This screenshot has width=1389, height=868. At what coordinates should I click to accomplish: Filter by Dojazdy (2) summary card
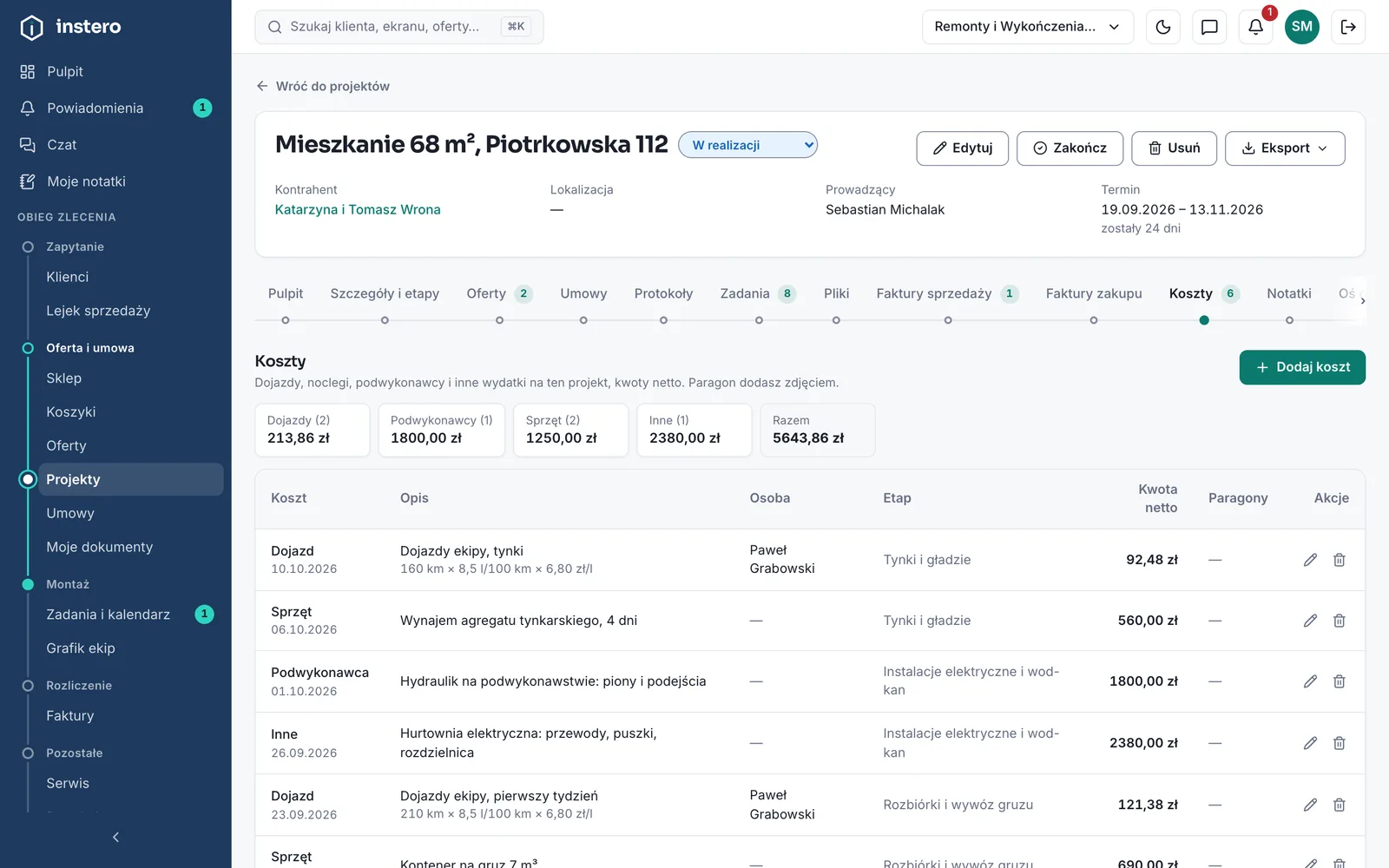313,430
